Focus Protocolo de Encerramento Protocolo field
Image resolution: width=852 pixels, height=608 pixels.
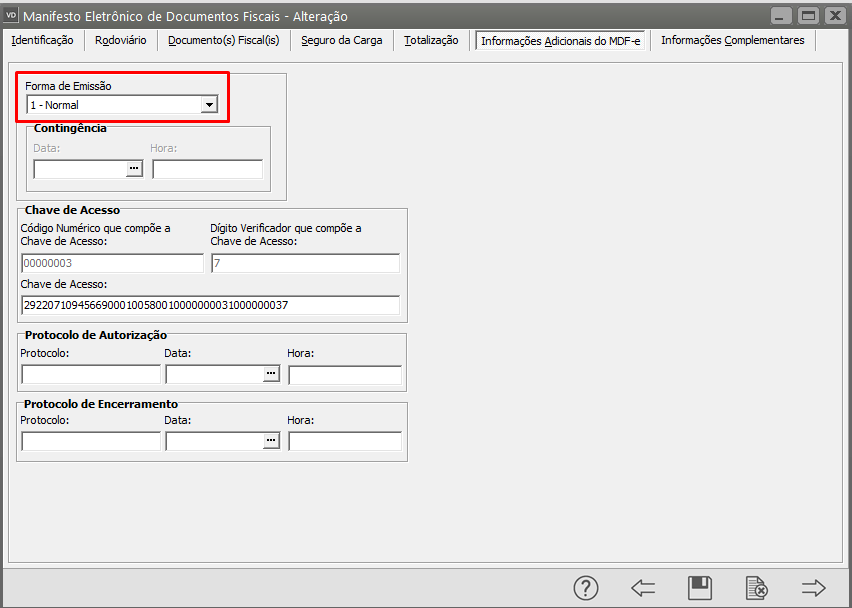(x=91, y=441)
